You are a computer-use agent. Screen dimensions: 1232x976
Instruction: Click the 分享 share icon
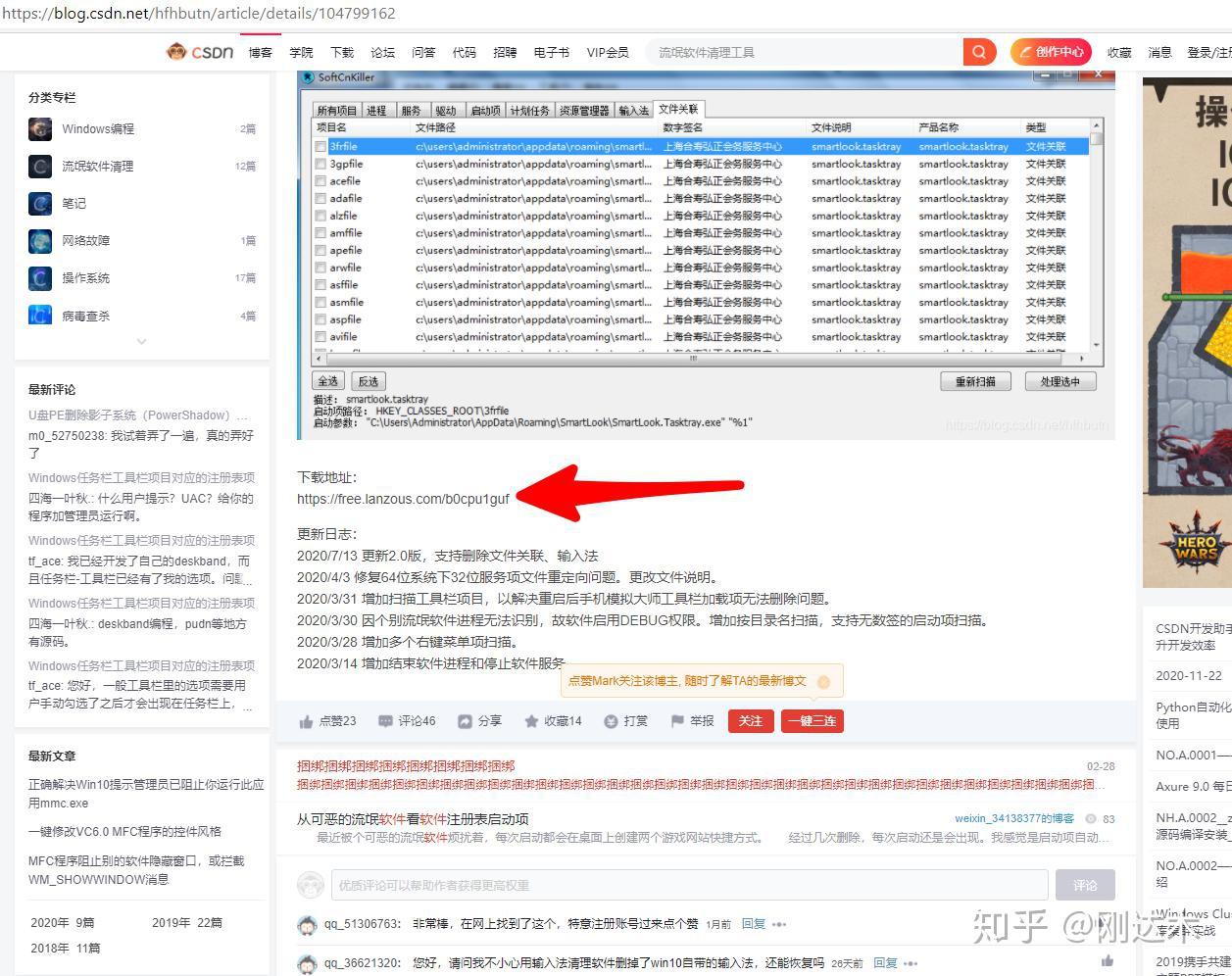(465, 721)
